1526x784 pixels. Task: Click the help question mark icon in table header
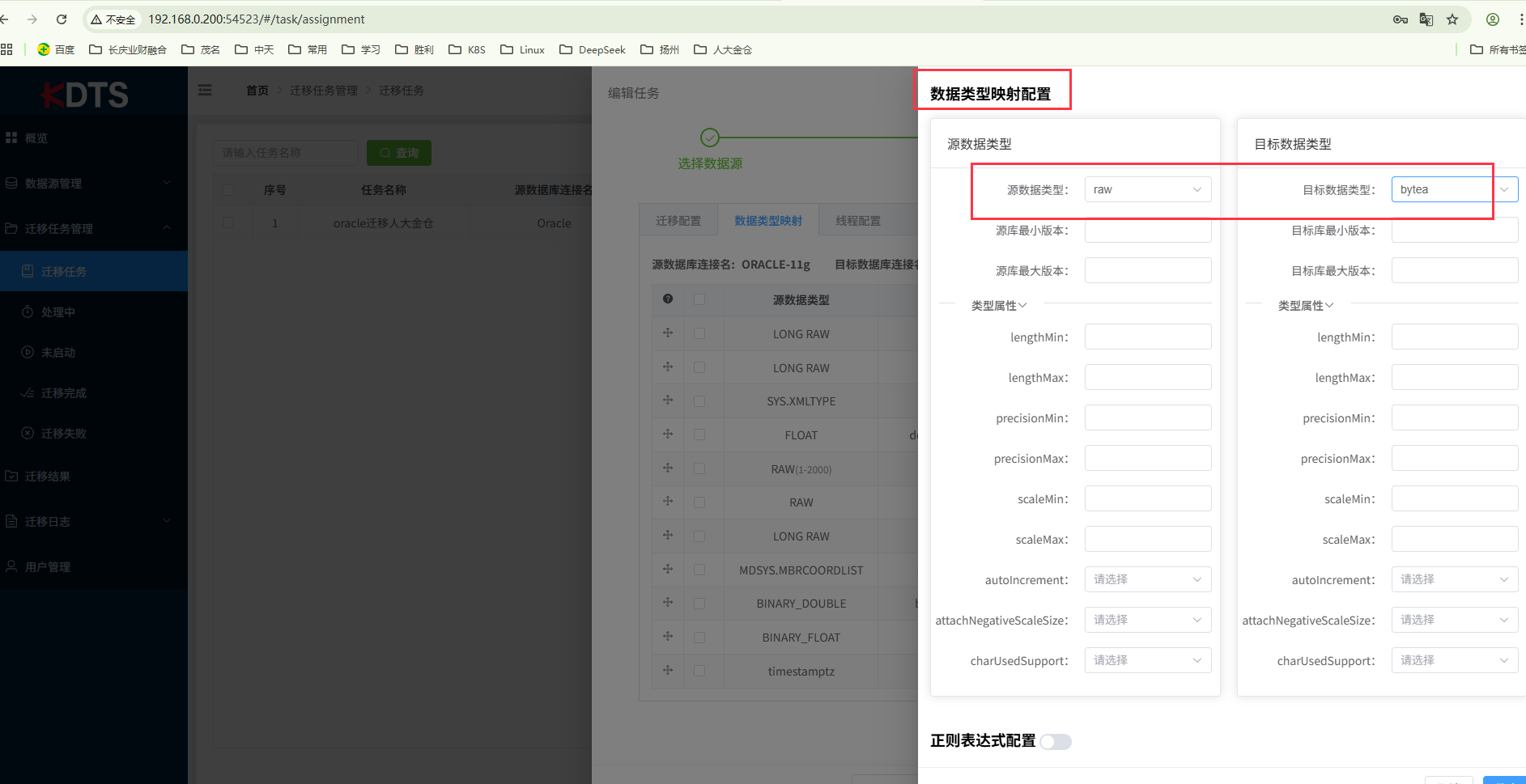(x=668, y=299)
